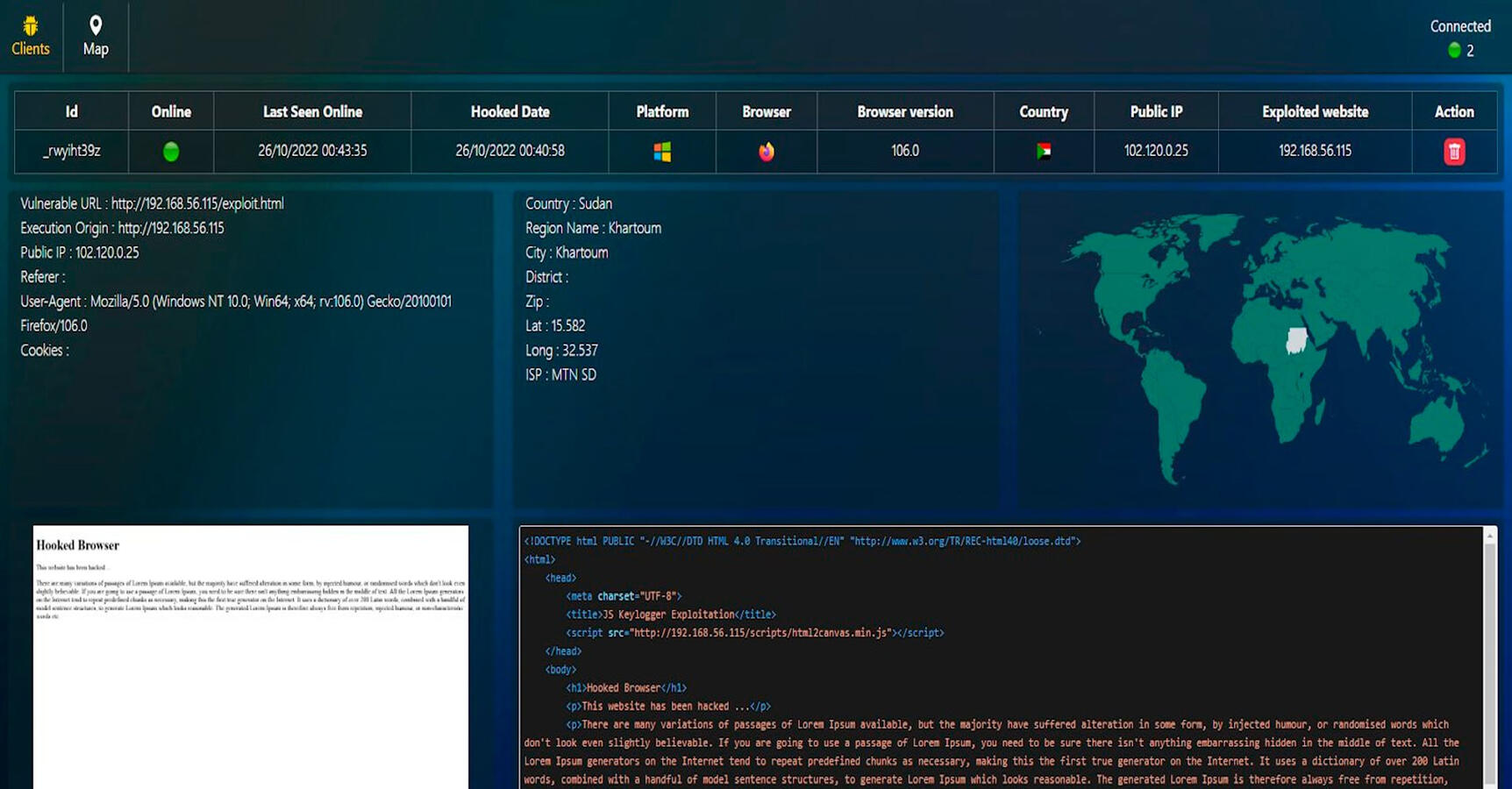Select client id _rwyiht39z
The height and width of the screenshot is (789, 1512).
pos(72,151)
